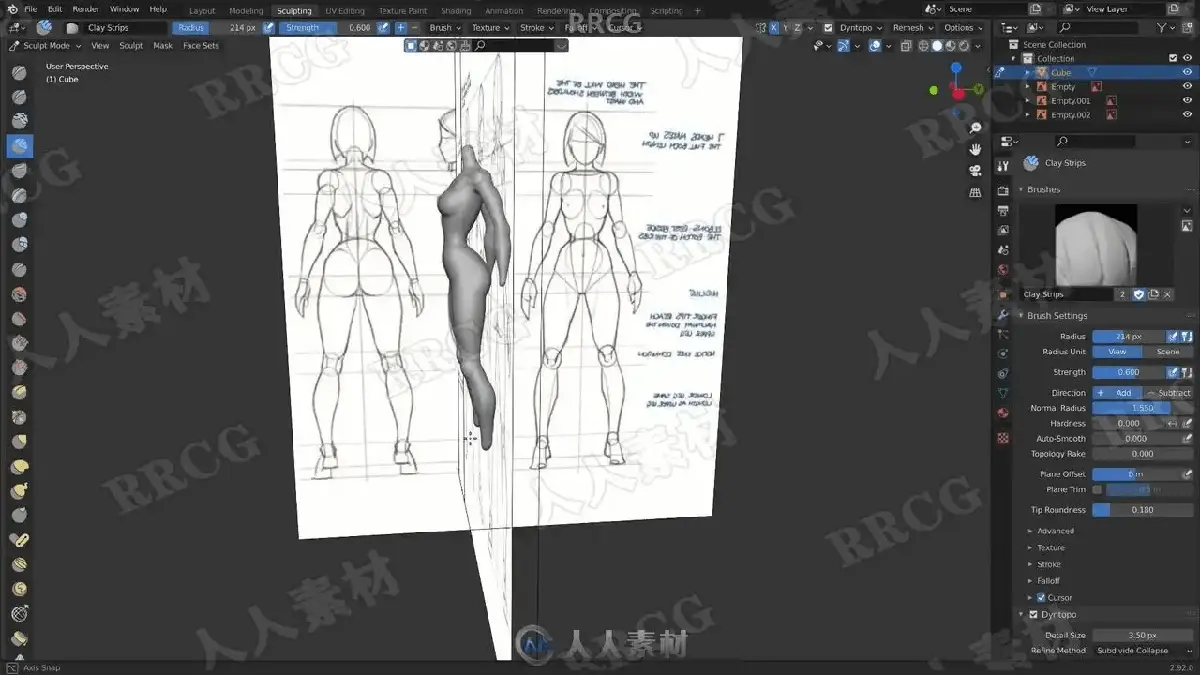Toggle the Plane Trim checkbox
The width and height of the screenshot is (1200, 675).
tap(1097, 489)
